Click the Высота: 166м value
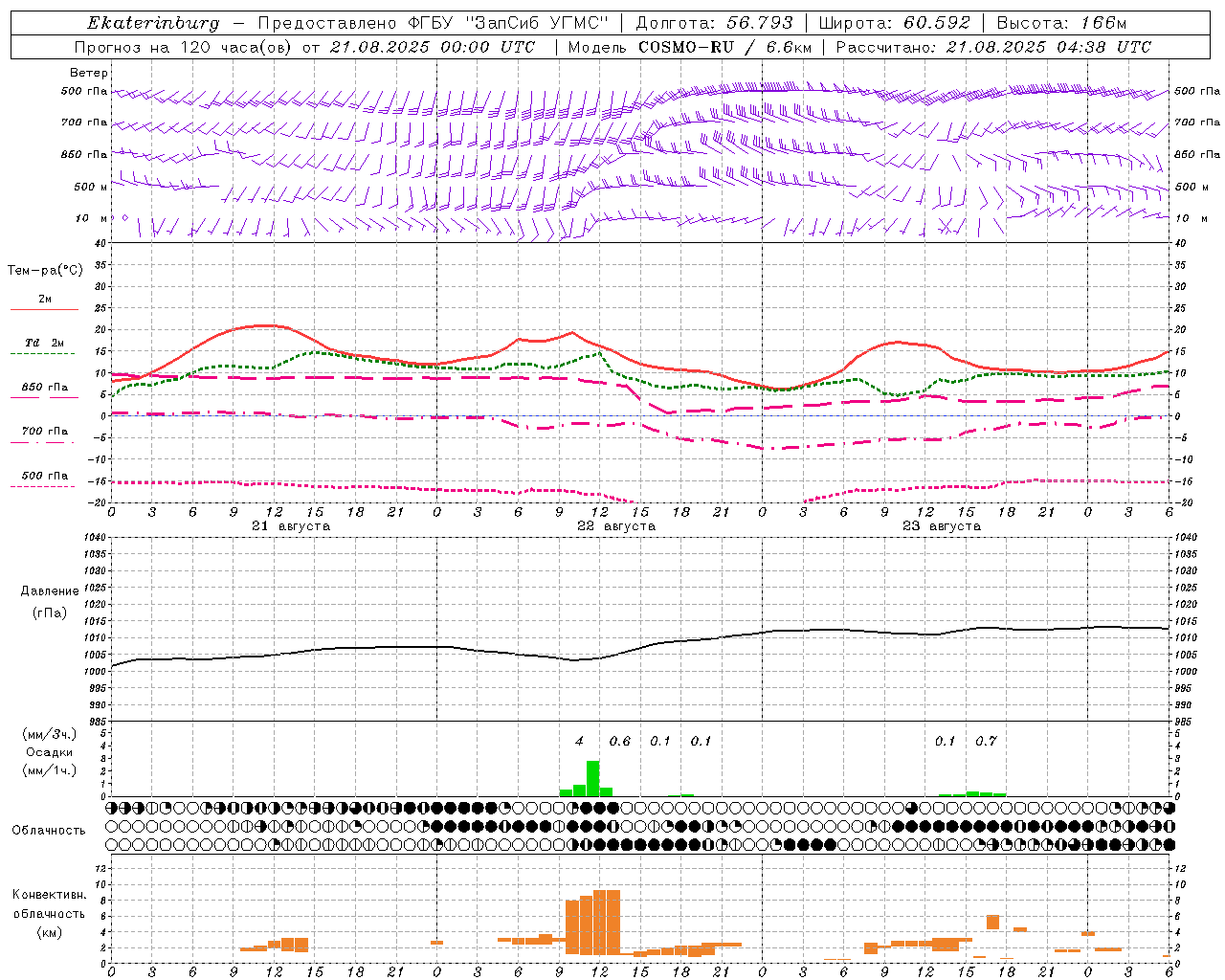 (1062, 23)
